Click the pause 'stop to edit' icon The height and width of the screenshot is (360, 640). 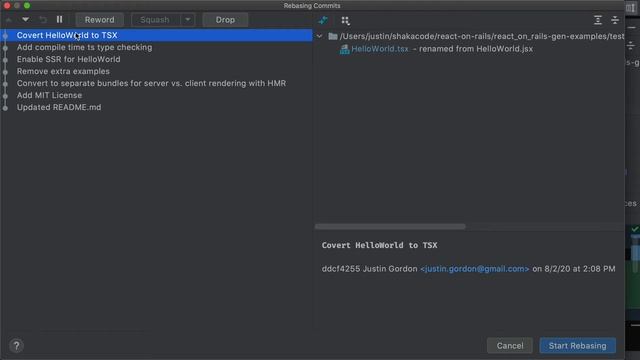[x=60, y=20]
